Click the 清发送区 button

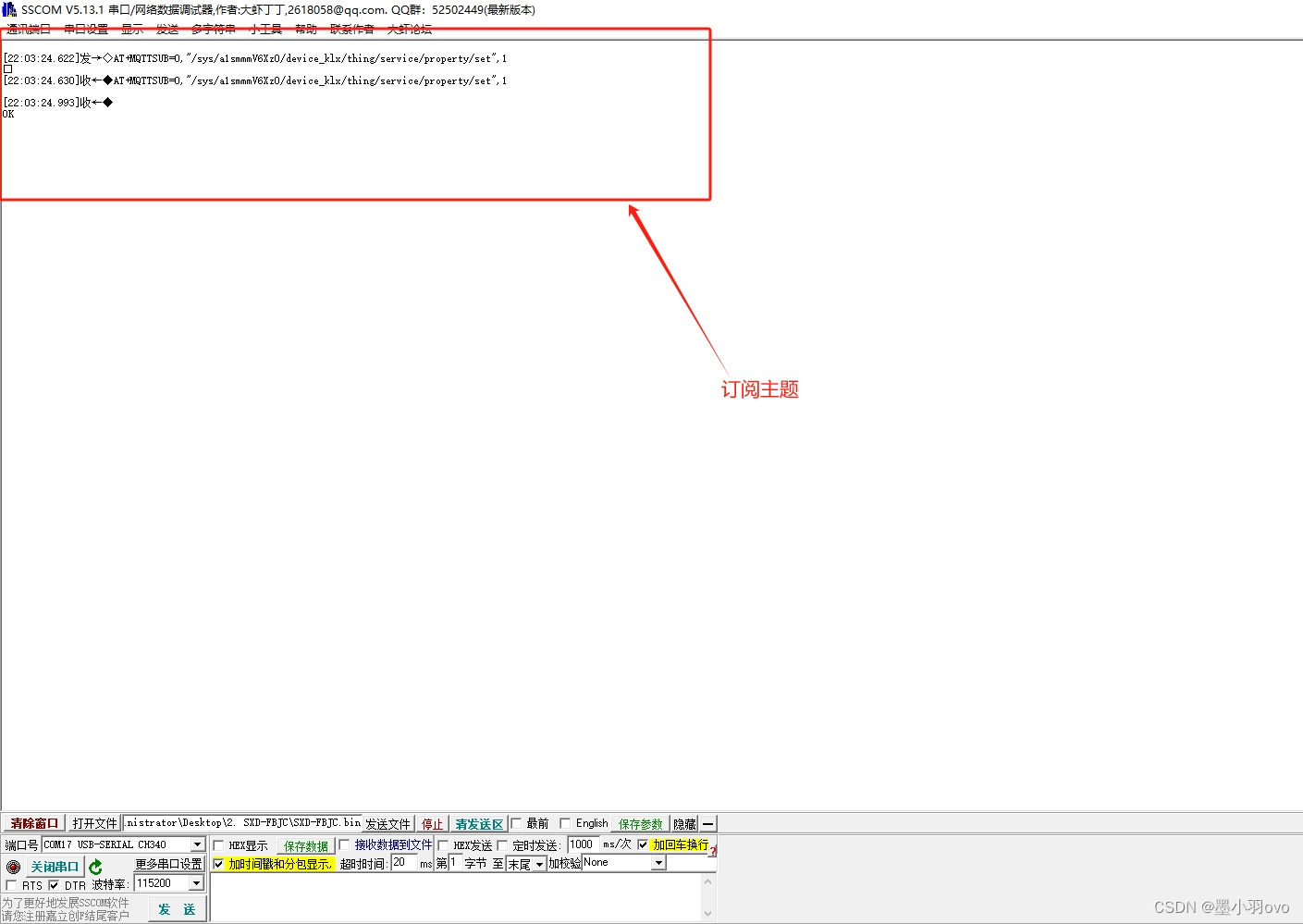tap(479, 824)
